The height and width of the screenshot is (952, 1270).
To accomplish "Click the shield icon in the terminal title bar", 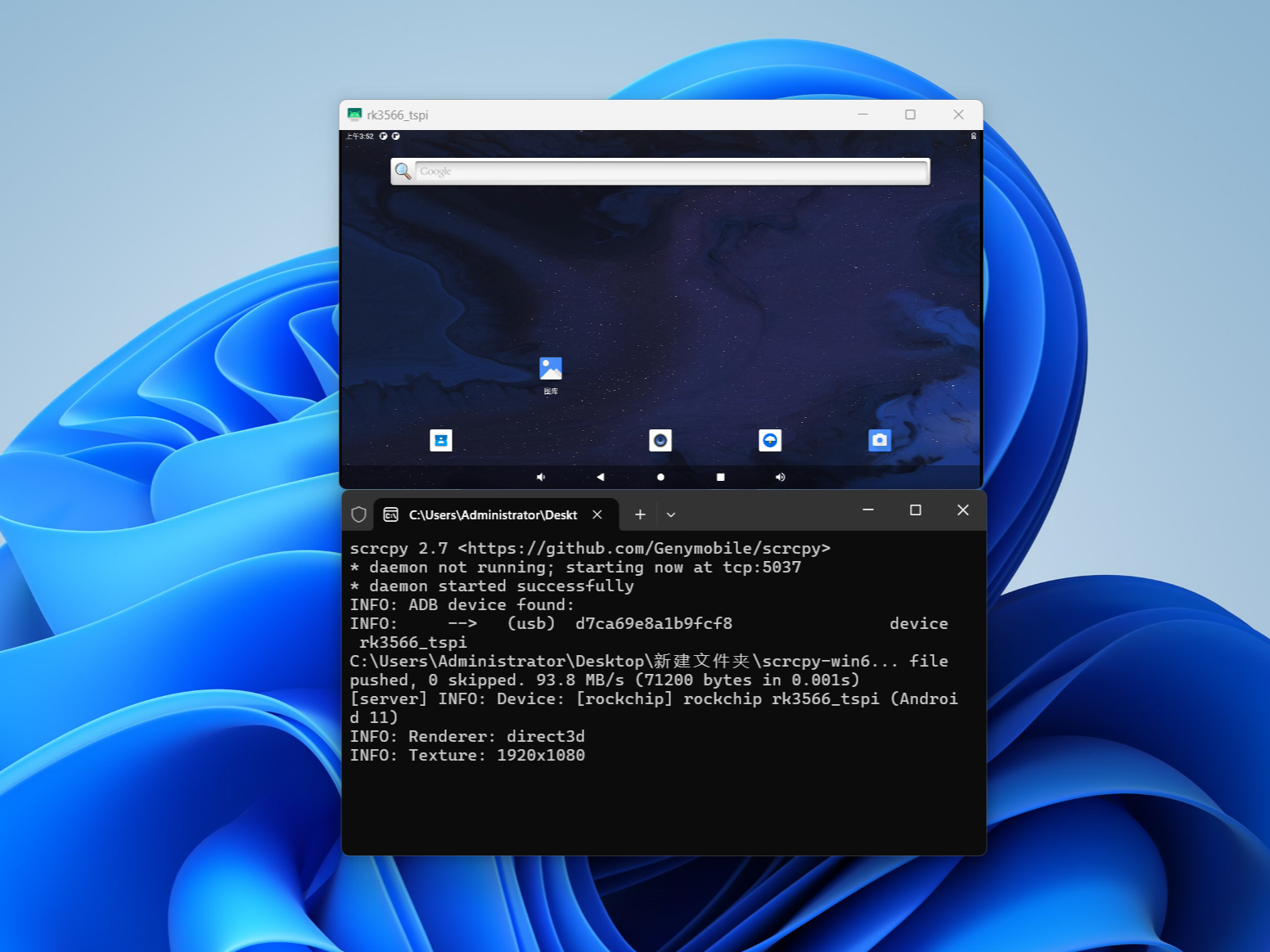I will pos(358,514).
